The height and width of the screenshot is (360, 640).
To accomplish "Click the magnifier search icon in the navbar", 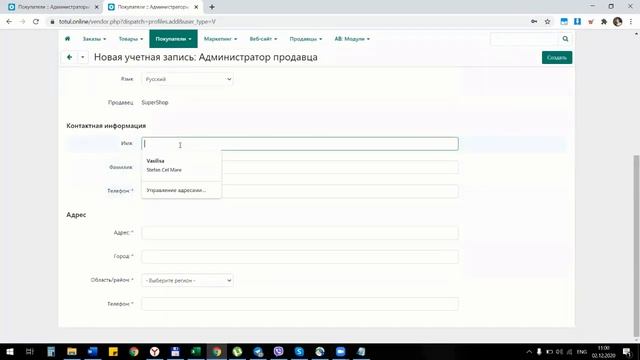I will (565, 39).
